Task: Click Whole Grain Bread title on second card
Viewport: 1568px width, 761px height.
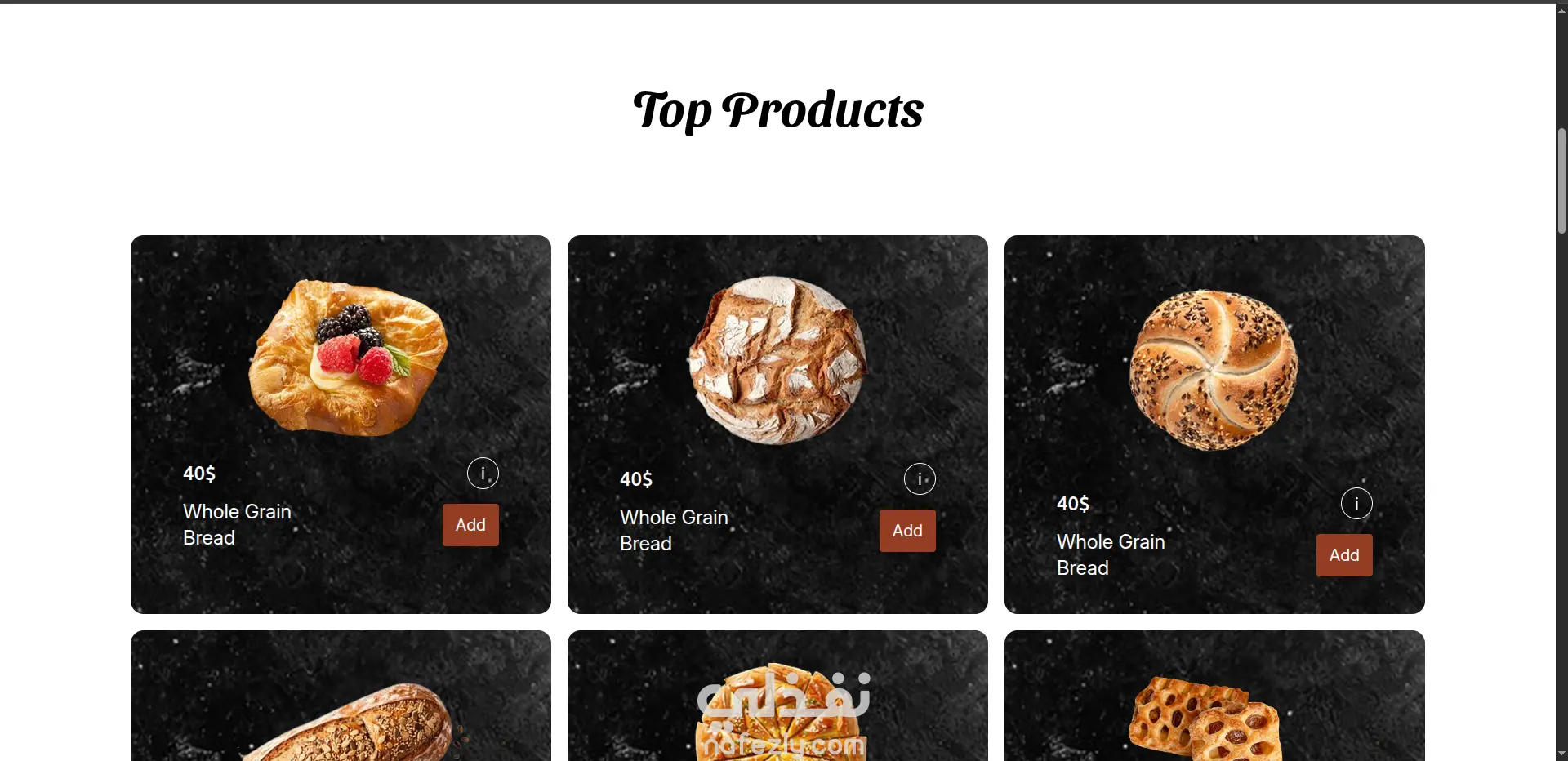Action: point(674,531)
